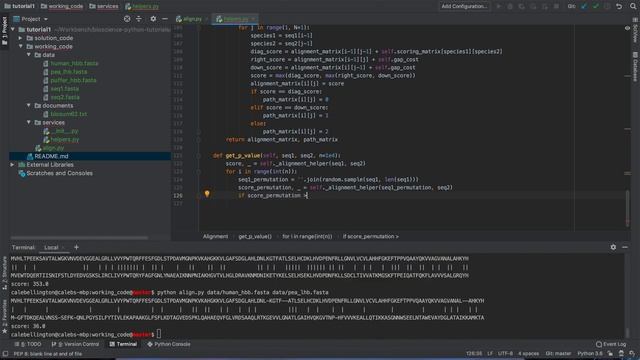This screenshot has width=640, height=360.
Task: Click the Run with Coverage icon
Action: [522, 6]
